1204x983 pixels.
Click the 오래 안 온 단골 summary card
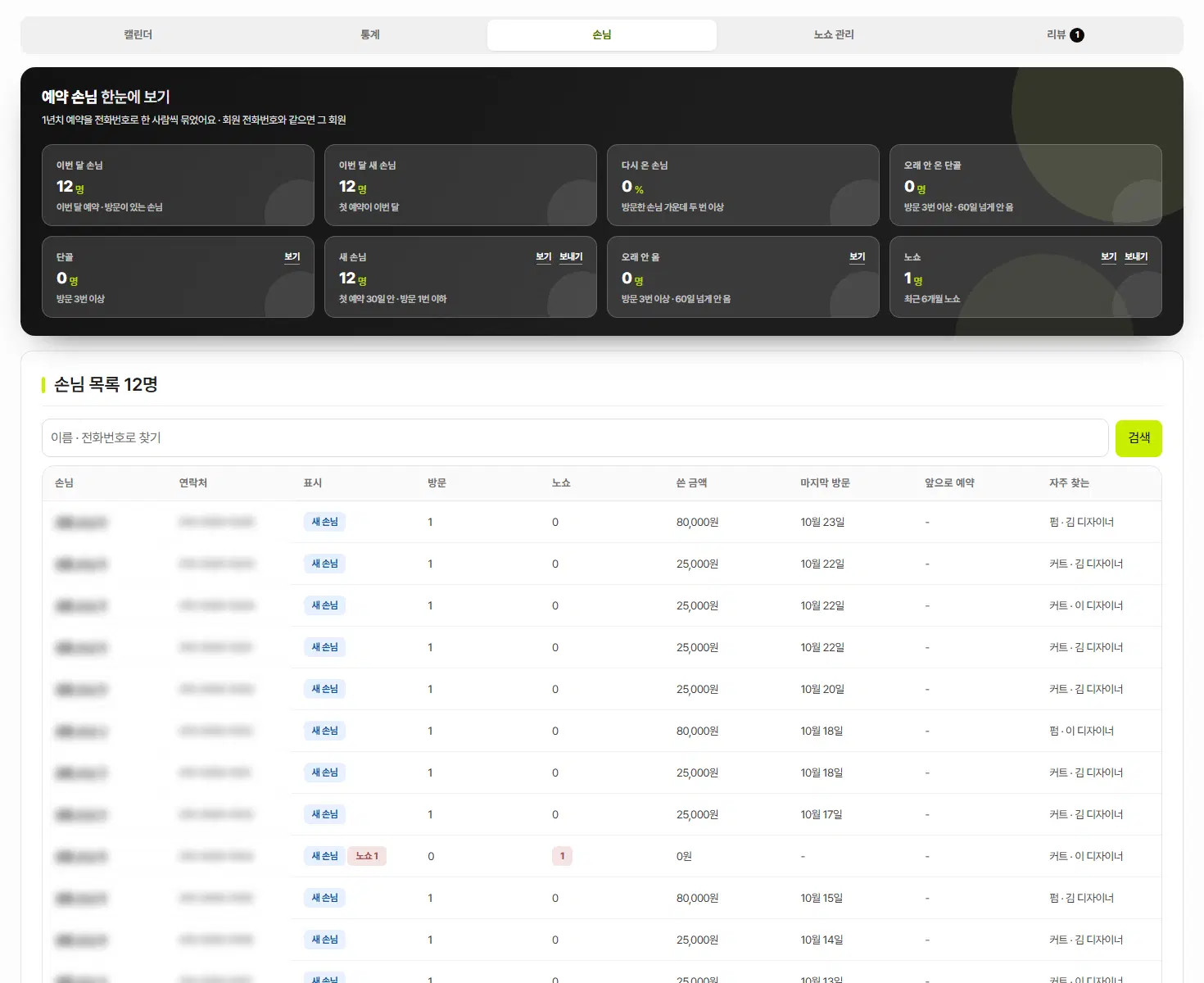tap(1025, 185)
